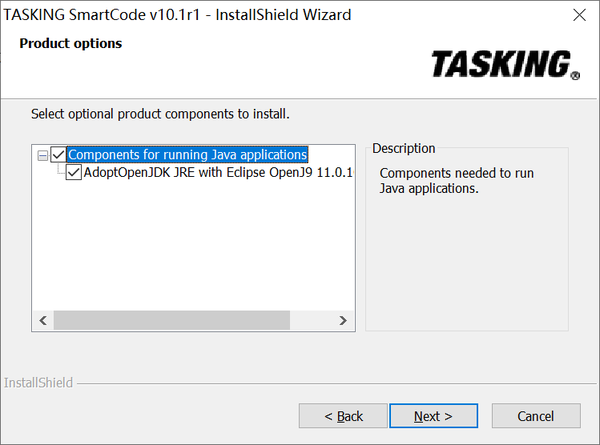
Task: Cancel the installation
Action: (536, 416)
